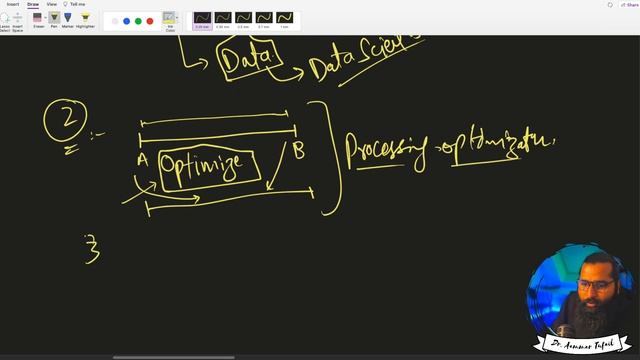
Task: Pick the green ink color
Action: [138, 21]
